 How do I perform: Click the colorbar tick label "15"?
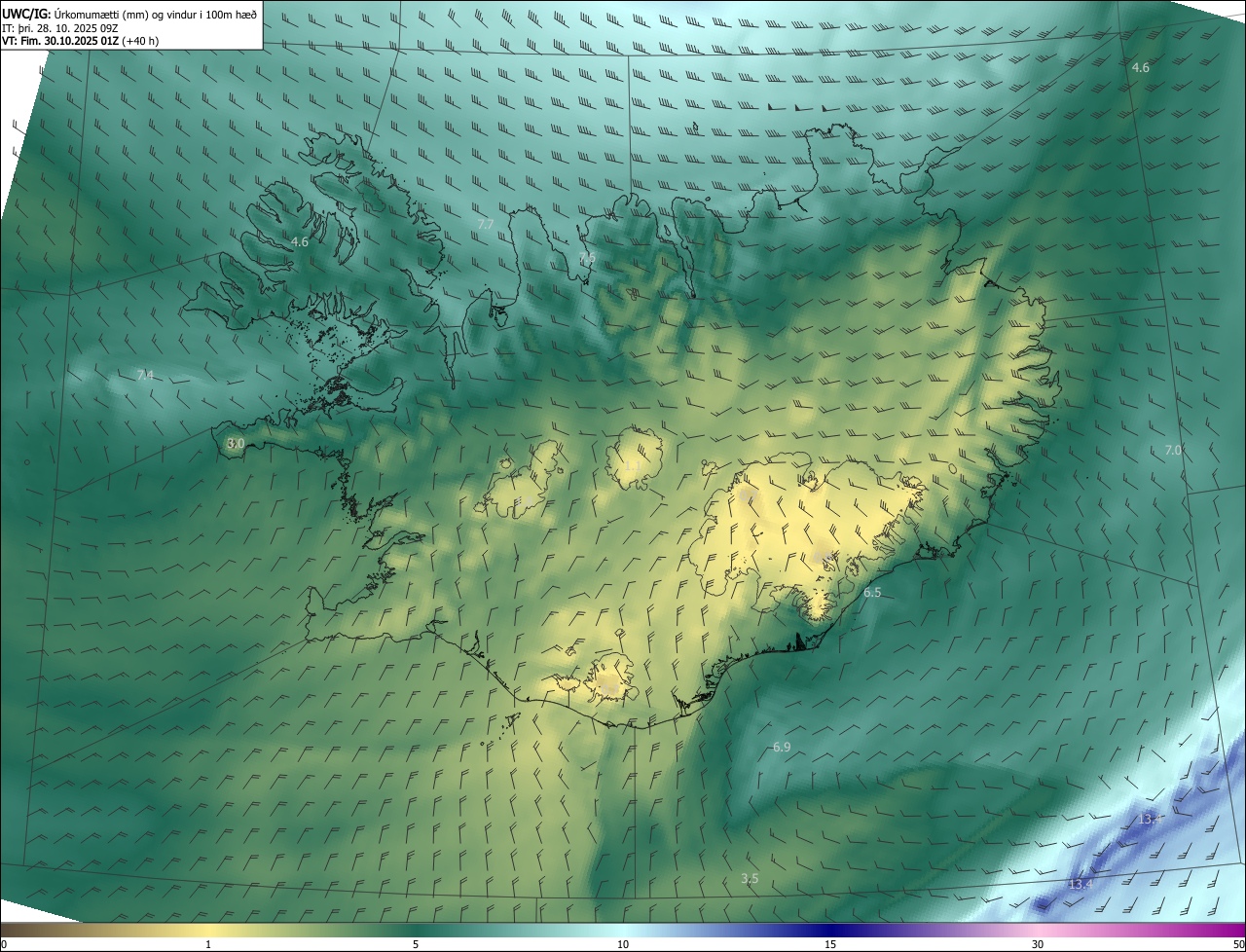[x=830, y=945]
